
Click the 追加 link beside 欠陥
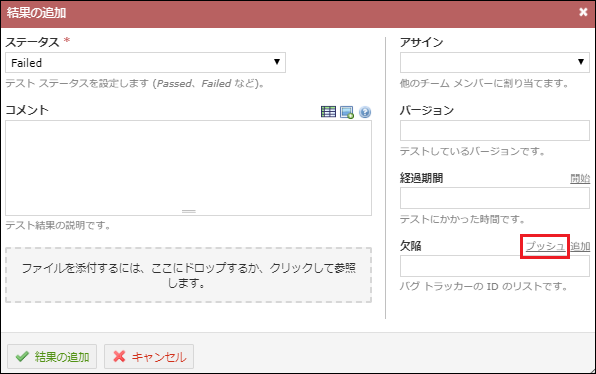pyautogui.click(x=580, y=246)
